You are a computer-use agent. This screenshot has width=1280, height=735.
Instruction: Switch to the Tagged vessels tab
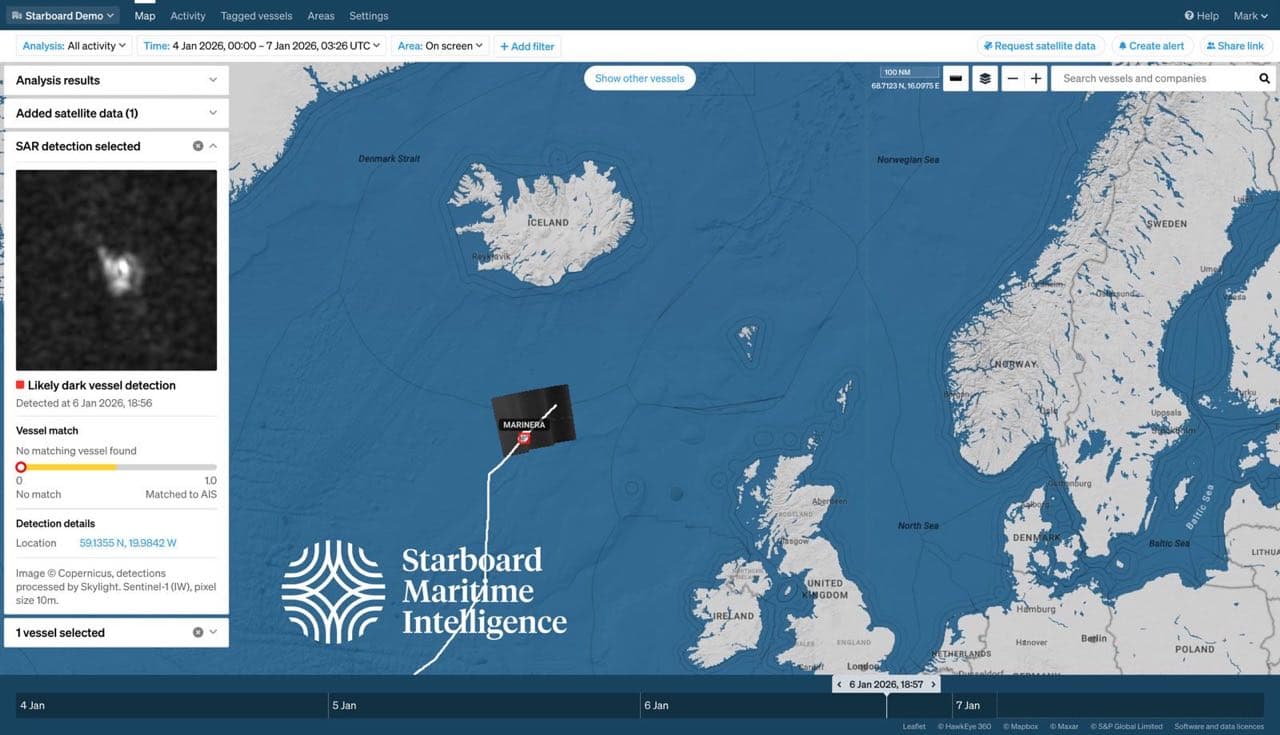click(256, 16)
